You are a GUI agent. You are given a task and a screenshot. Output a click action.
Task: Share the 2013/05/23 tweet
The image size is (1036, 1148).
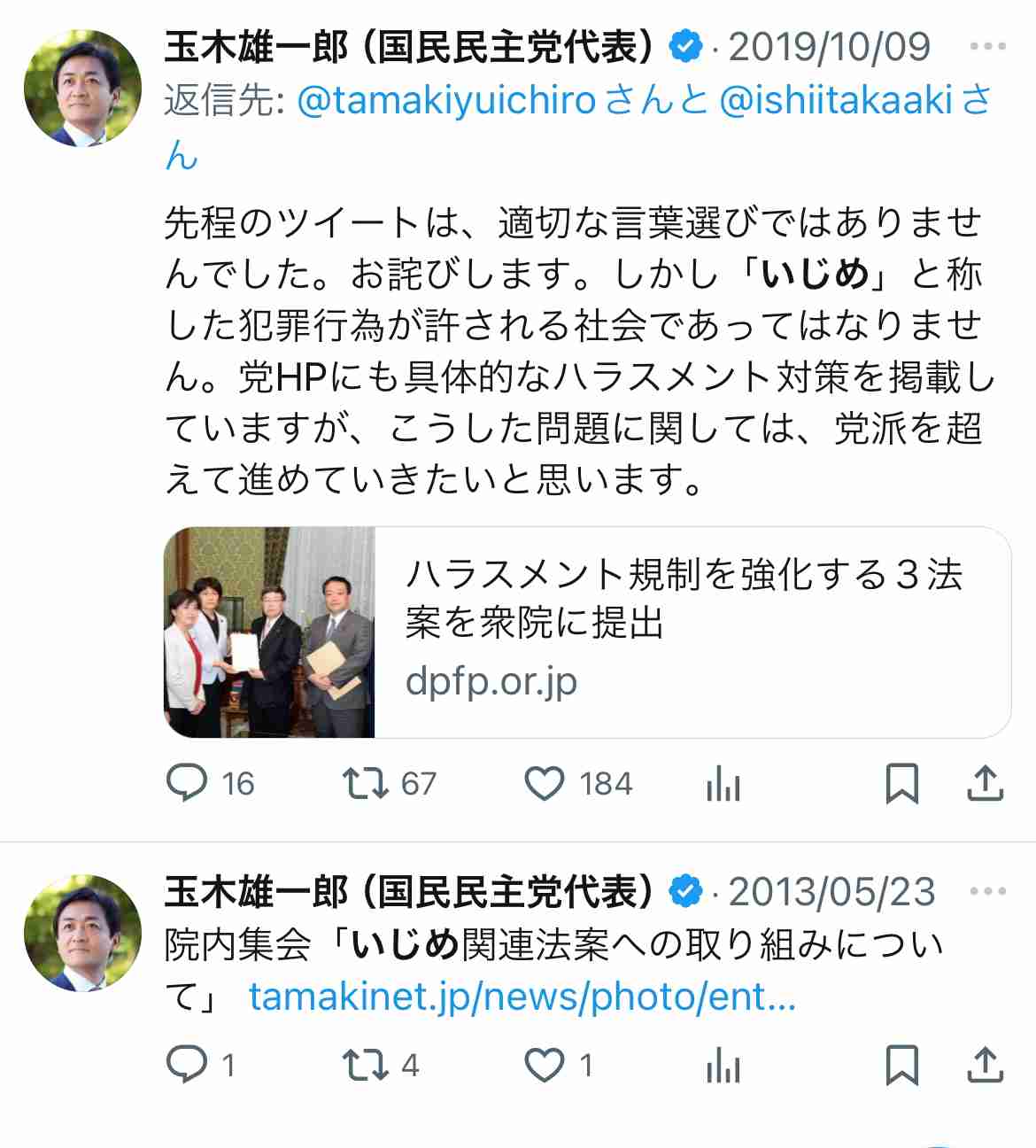pos(985,1065)
